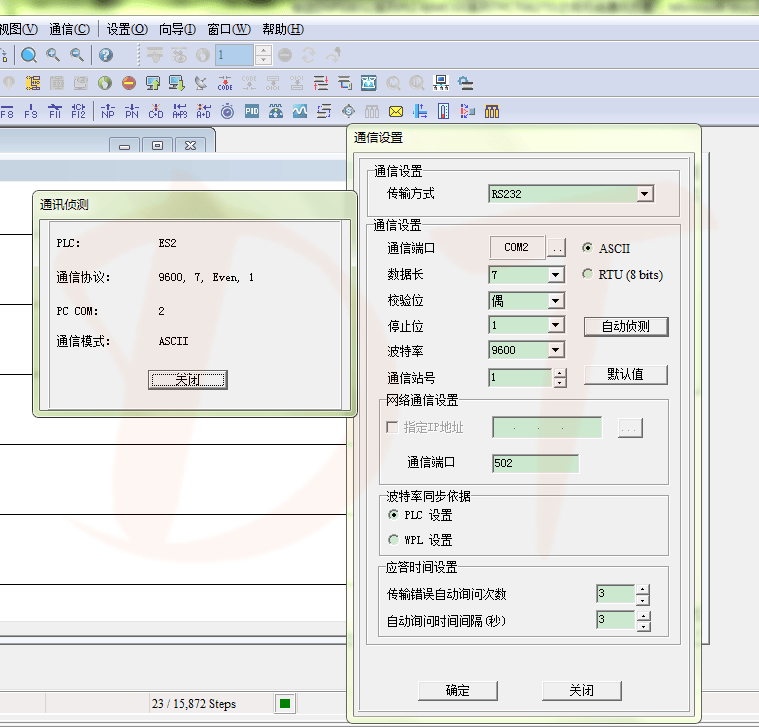Click the F9 ladder contact icon
Viewport: 759px width, 727px height.
pyautogui.click(x=30, y=111)
